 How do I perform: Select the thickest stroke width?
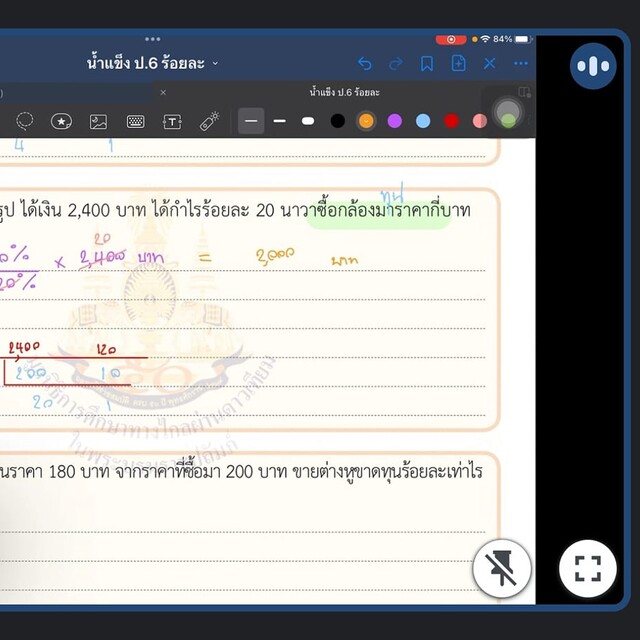[308, 121]
